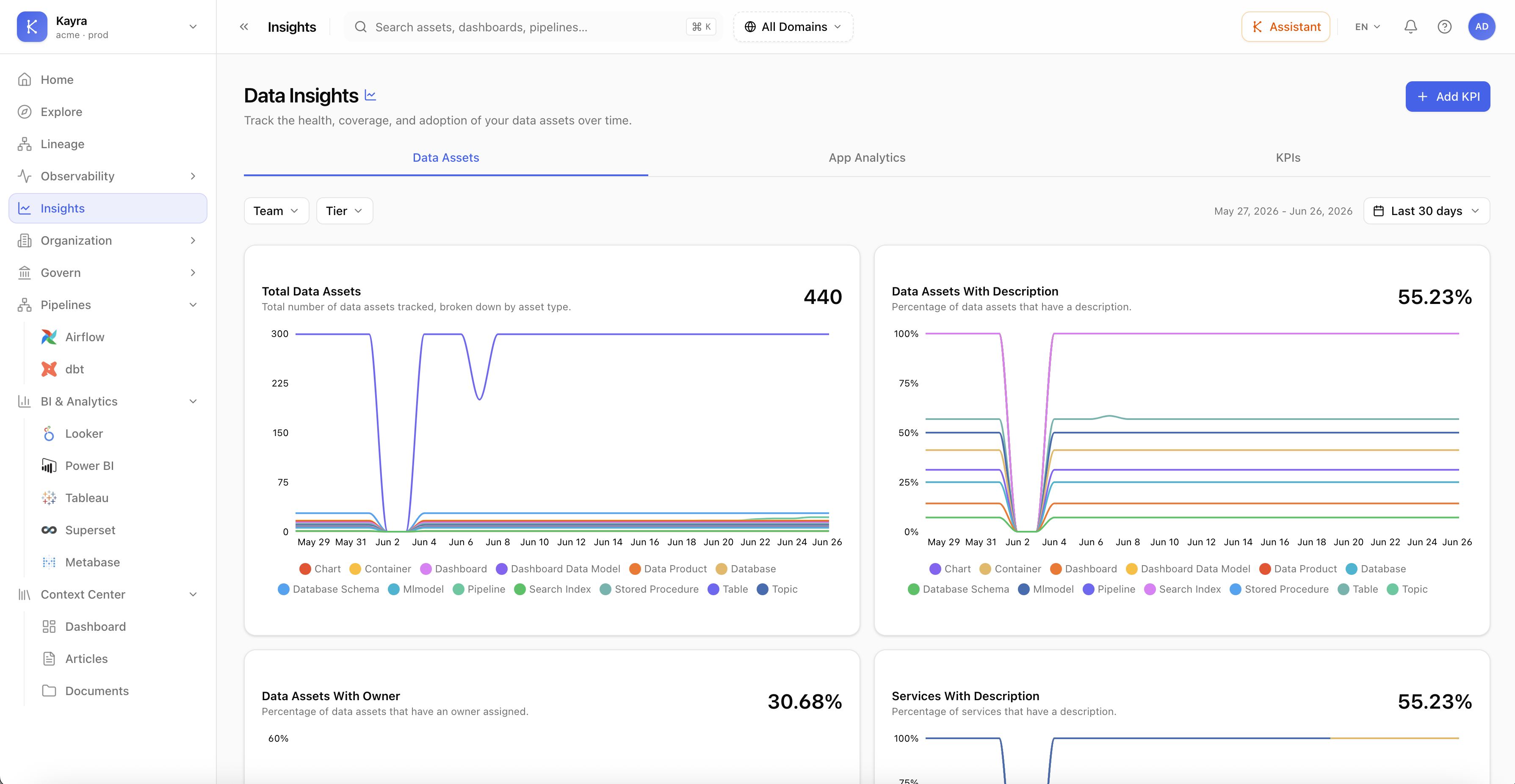Open Airflow pipelines icon

tap(50, 337)
